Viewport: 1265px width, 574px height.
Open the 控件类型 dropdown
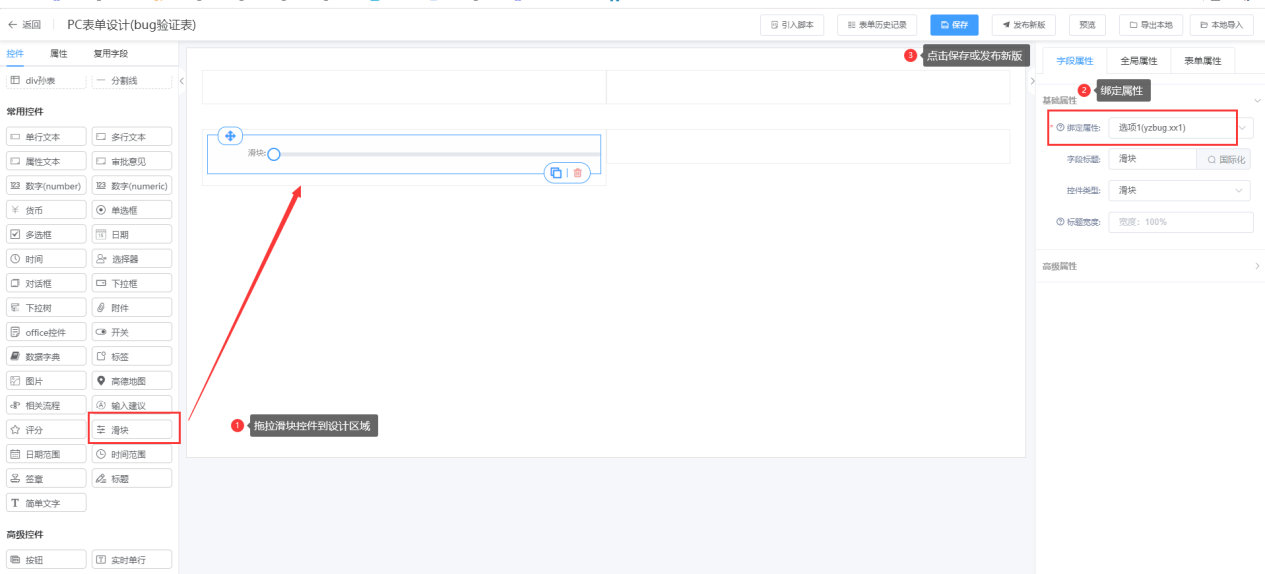click(1181, 190)
